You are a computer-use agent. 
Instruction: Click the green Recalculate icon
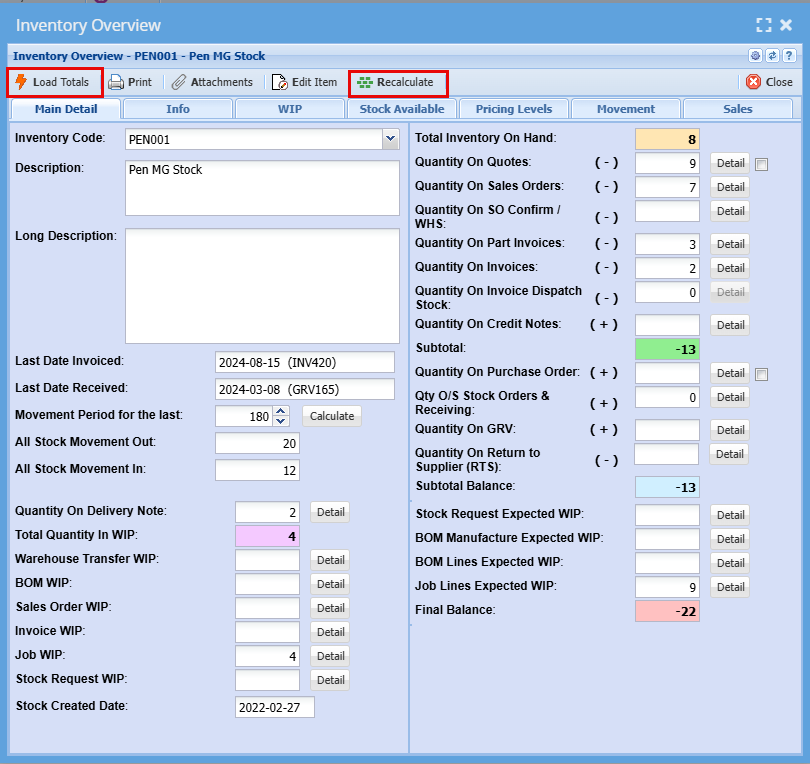tap(365, 82)
